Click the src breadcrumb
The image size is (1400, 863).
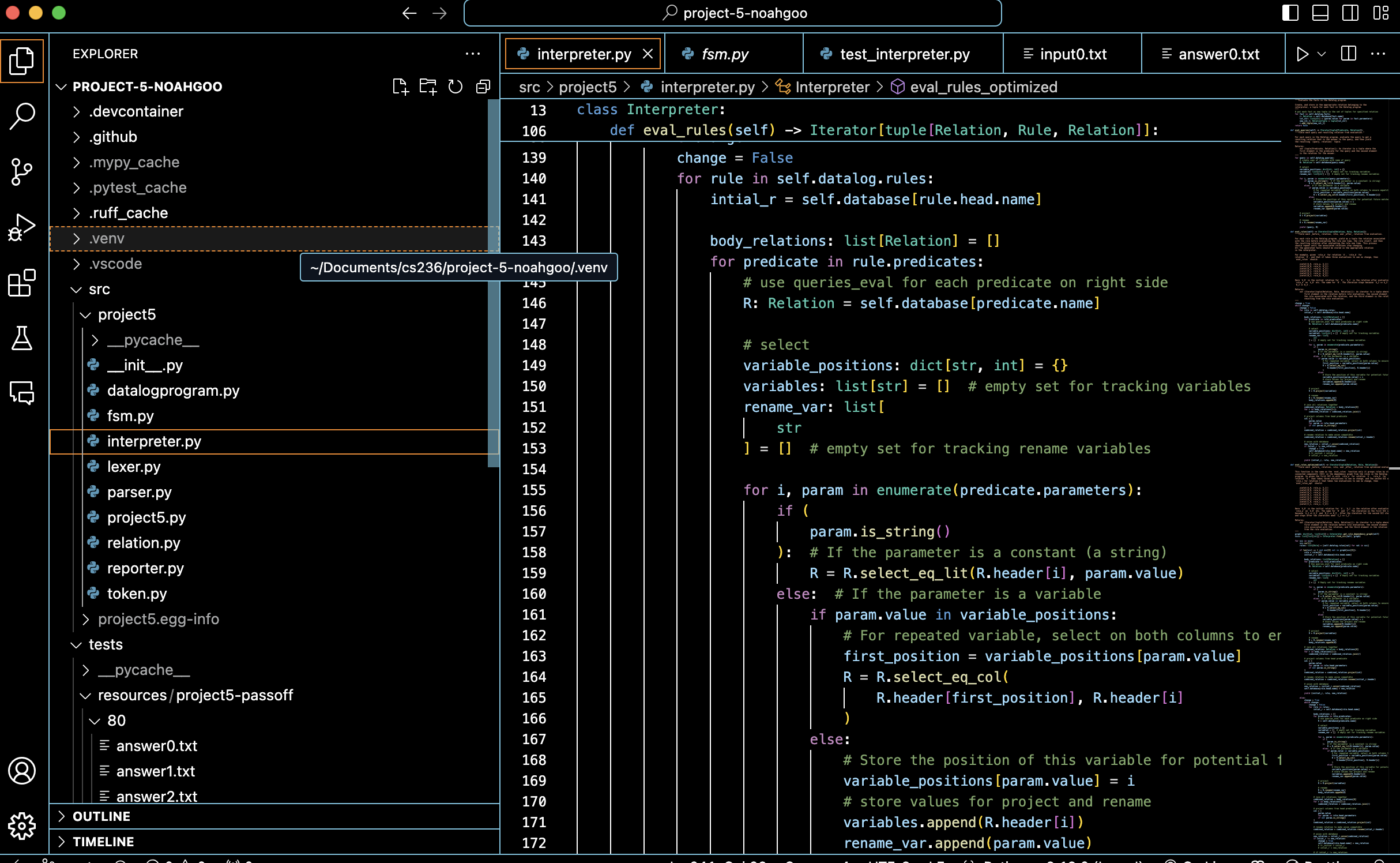coord(529,87)
